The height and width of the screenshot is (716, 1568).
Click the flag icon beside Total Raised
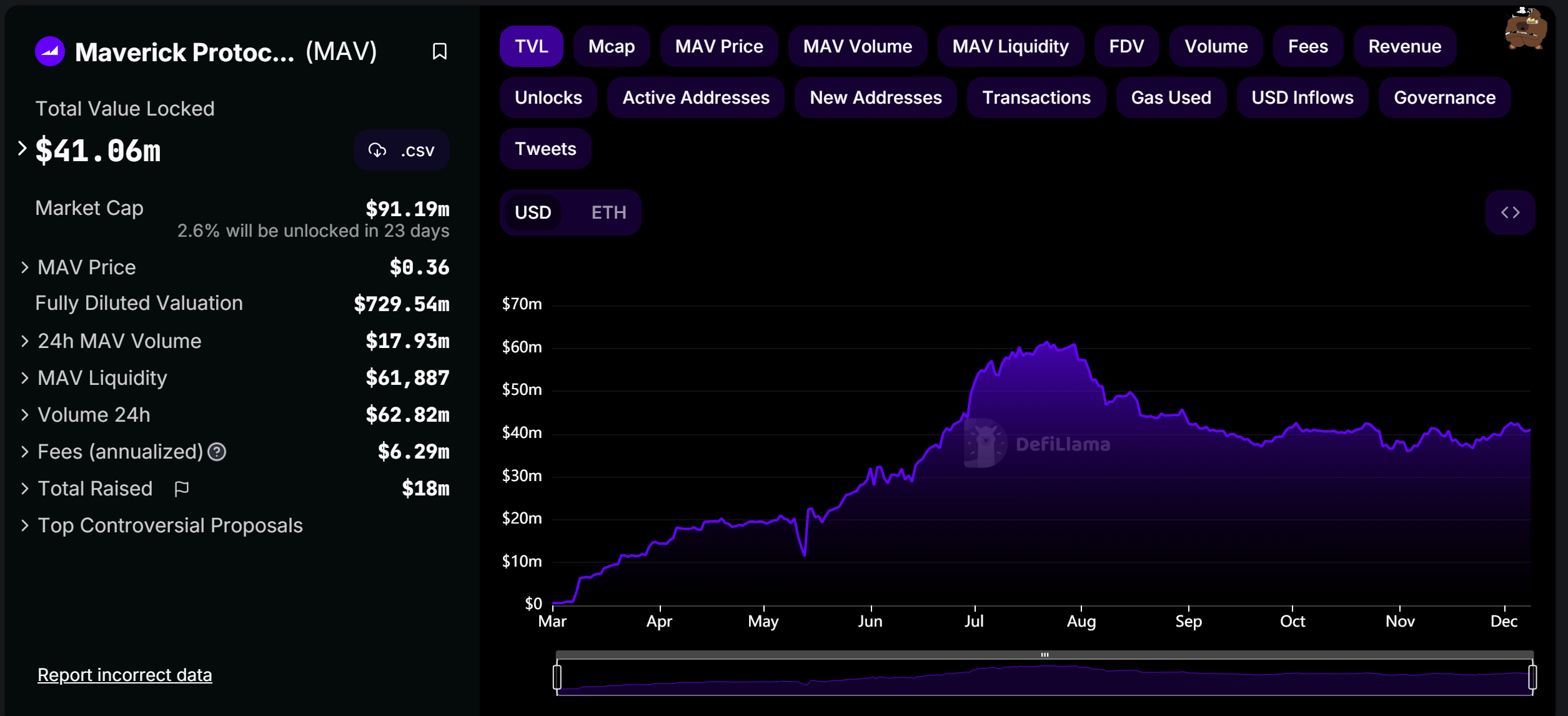[181, 489]
